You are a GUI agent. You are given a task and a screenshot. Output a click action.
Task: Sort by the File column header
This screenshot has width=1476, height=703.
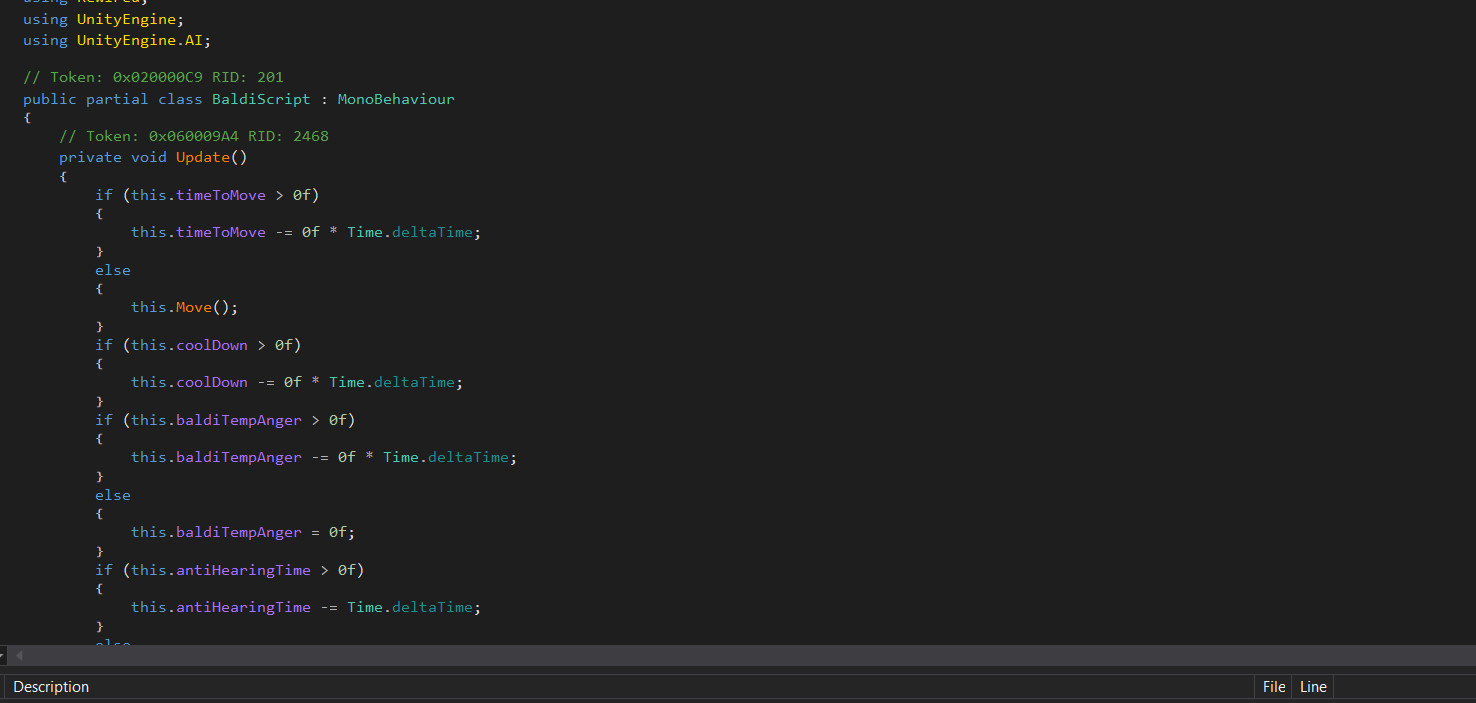click(x=1274, y=687)
